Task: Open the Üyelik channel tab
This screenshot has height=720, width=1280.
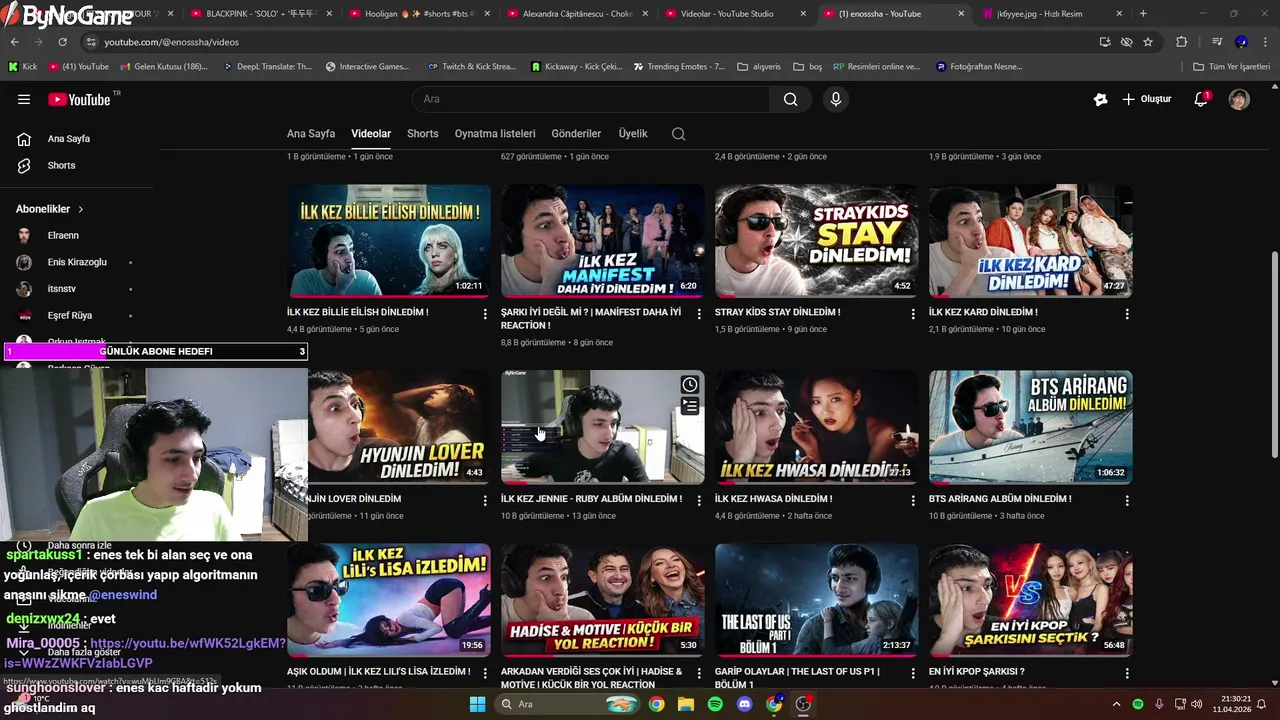Action: coord(633,134)
